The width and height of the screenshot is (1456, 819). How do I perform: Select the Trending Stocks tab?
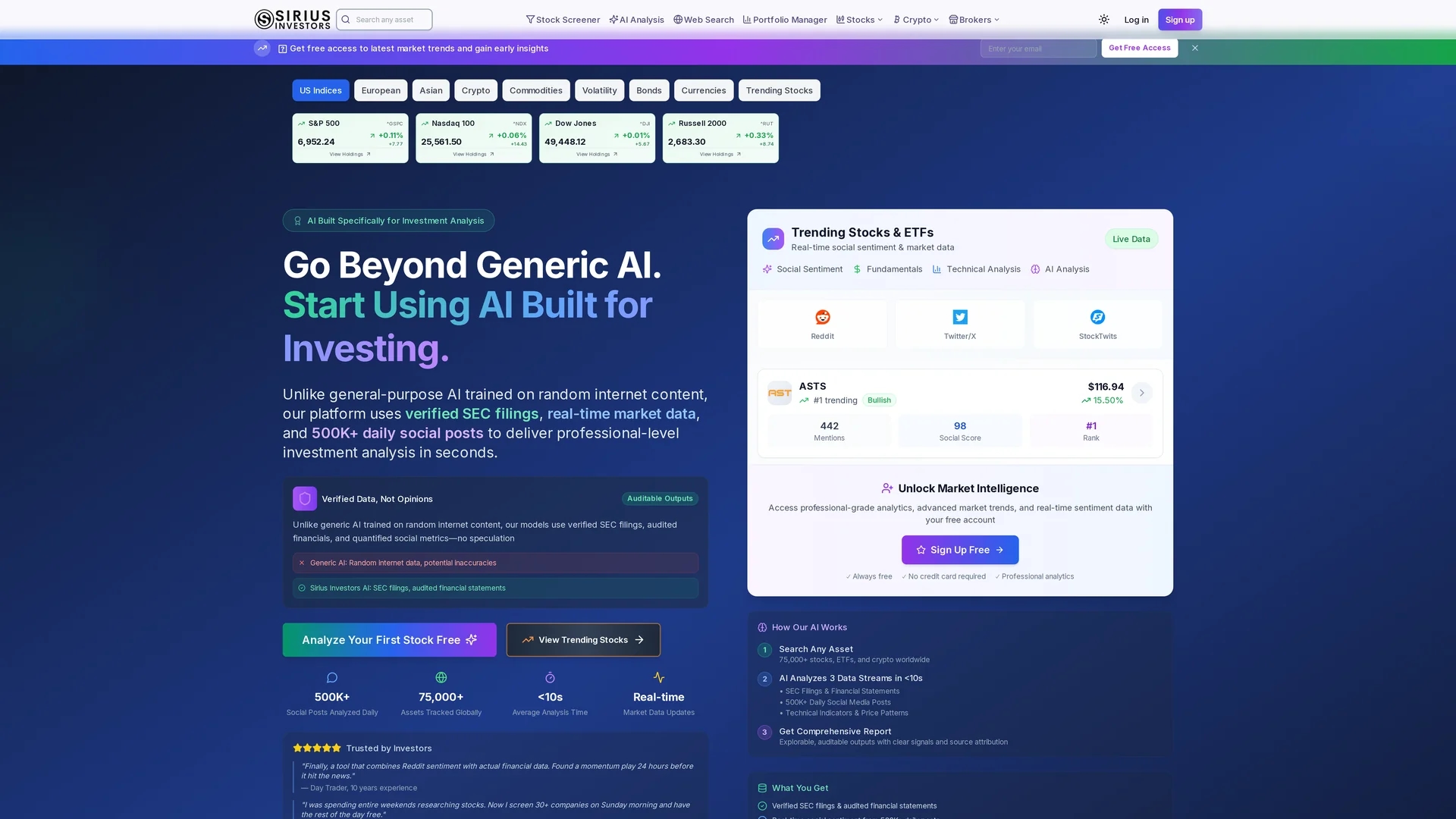[780, 90]
